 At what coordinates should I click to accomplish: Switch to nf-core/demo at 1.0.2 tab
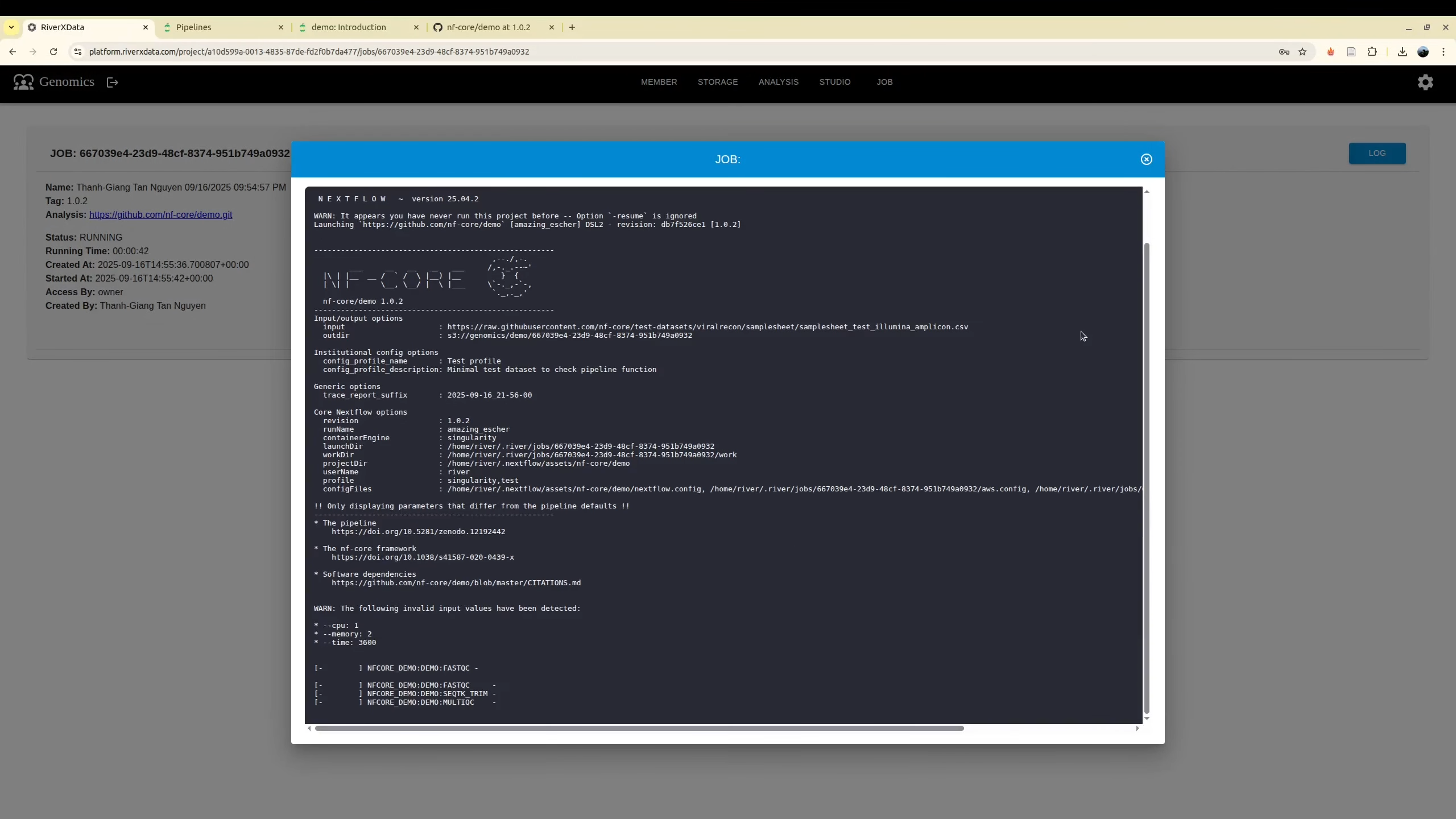coord(488,27)
